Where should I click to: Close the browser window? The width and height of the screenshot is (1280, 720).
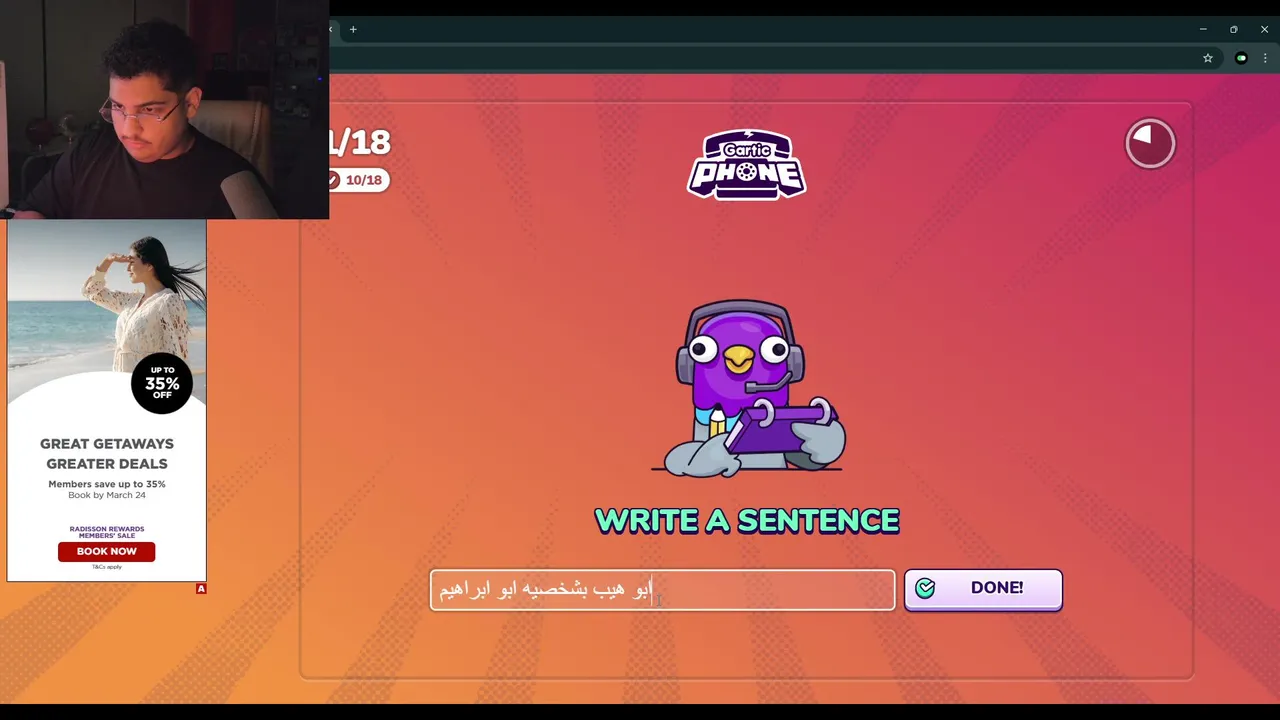(1264, 30)
